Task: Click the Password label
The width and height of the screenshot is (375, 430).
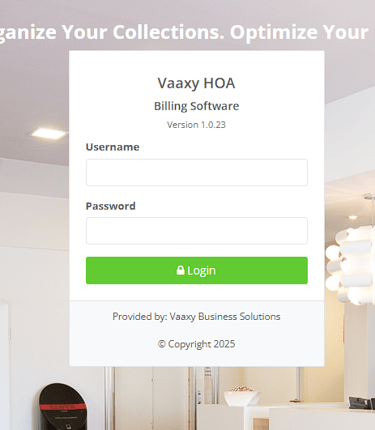Action: 111,206
